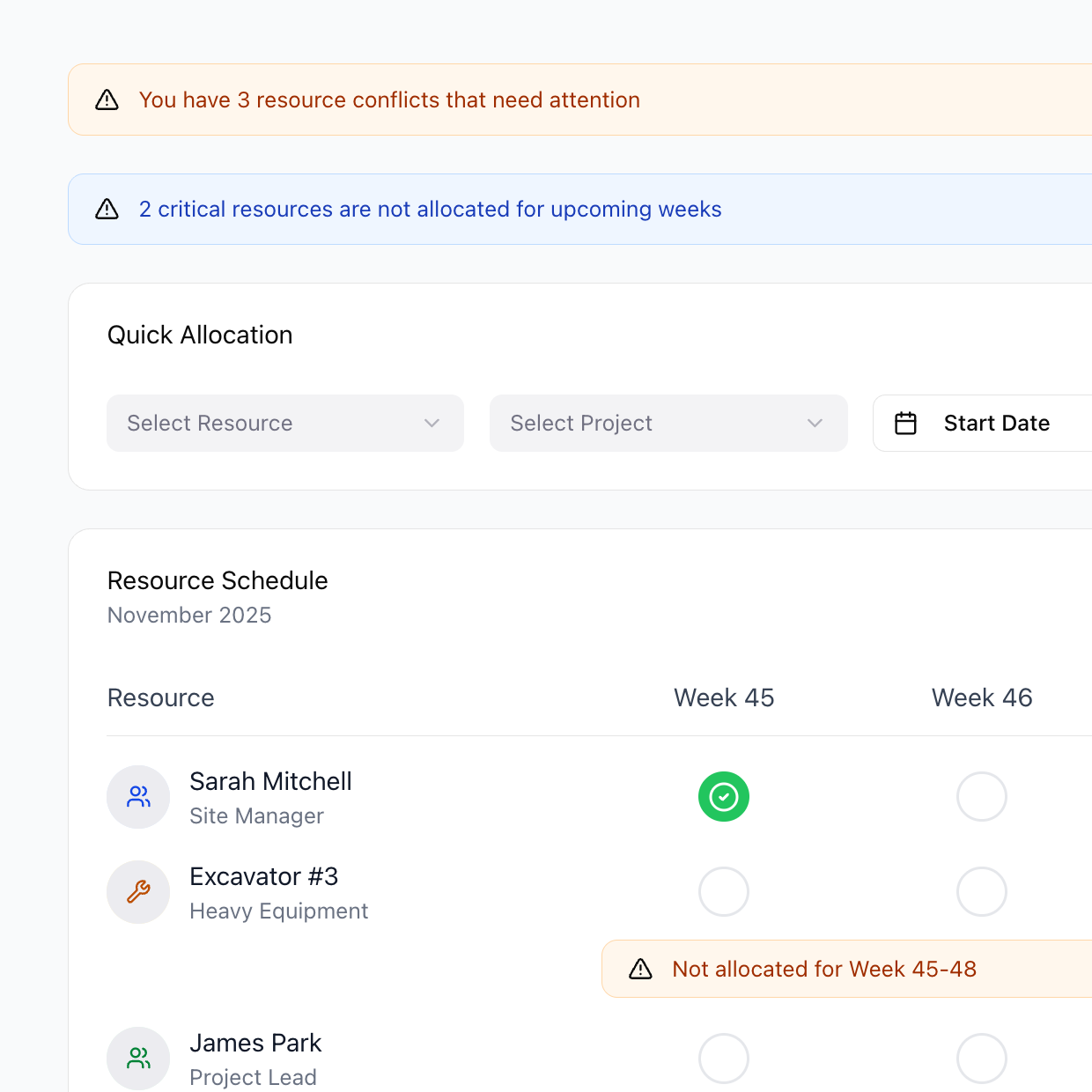The height and width of the screenshot is (1092, 1092).
Task: Click the Week 45 column header
Action: 724,697
